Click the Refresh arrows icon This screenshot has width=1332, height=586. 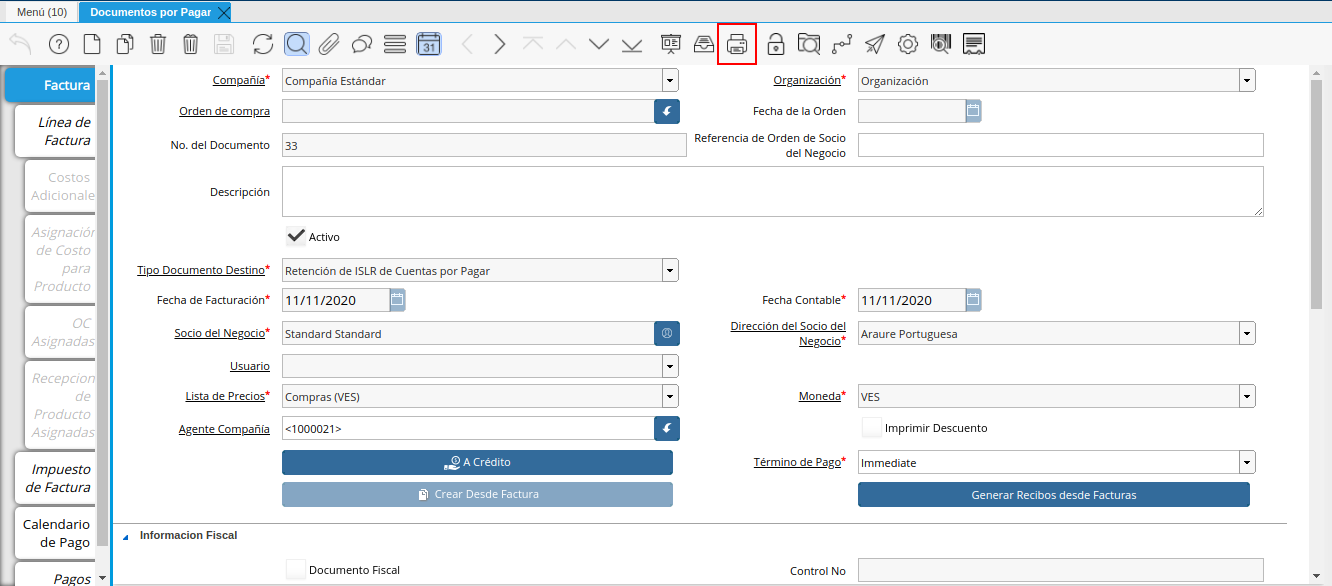pyautogui.click(x=263, y=44)
